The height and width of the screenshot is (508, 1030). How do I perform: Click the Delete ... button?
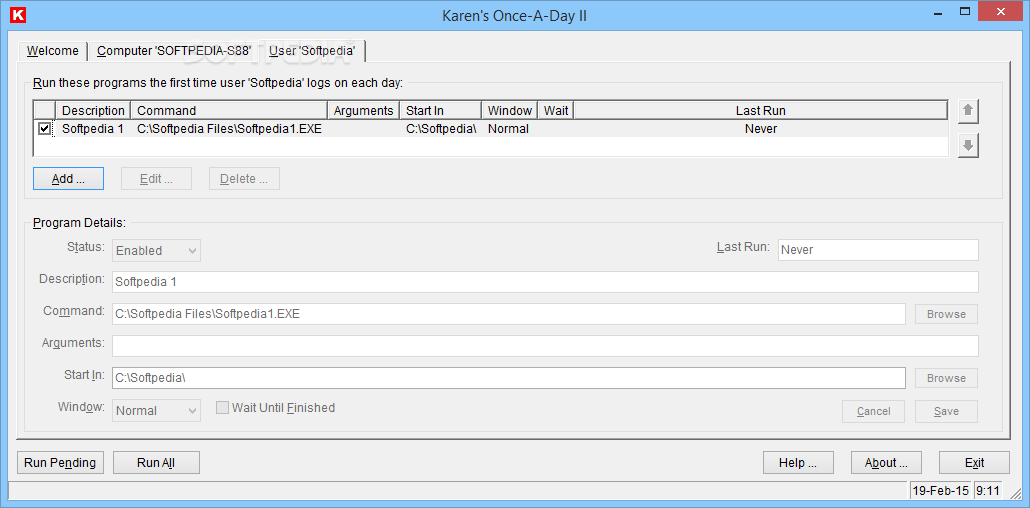coord(244,179)
